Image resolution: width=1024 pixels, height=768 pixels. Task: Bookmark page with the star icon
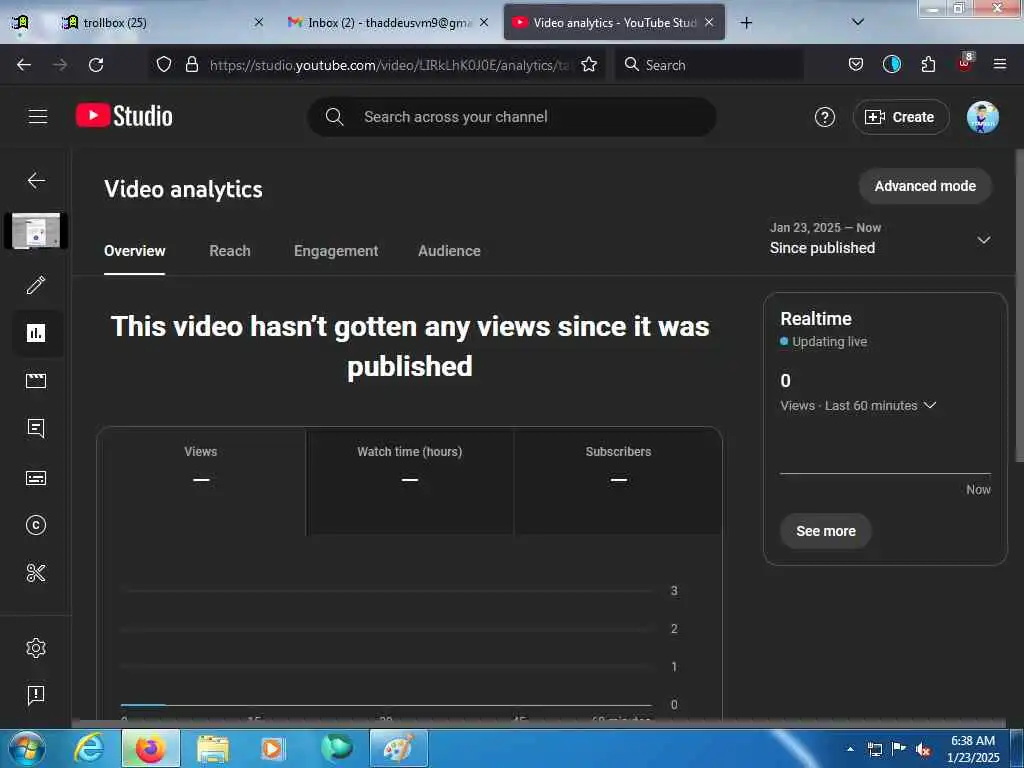tap(589, 65)
